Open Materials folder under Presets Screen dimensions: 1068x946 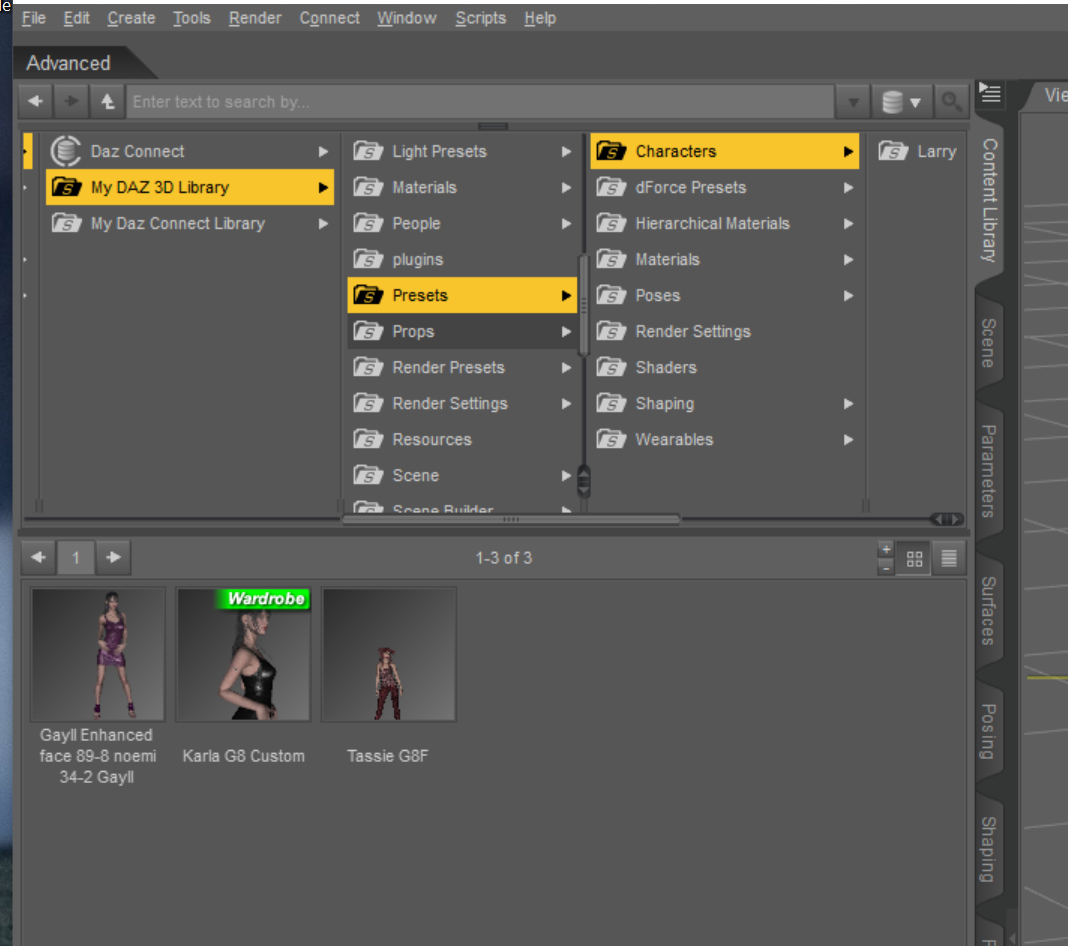coord(724,259)
